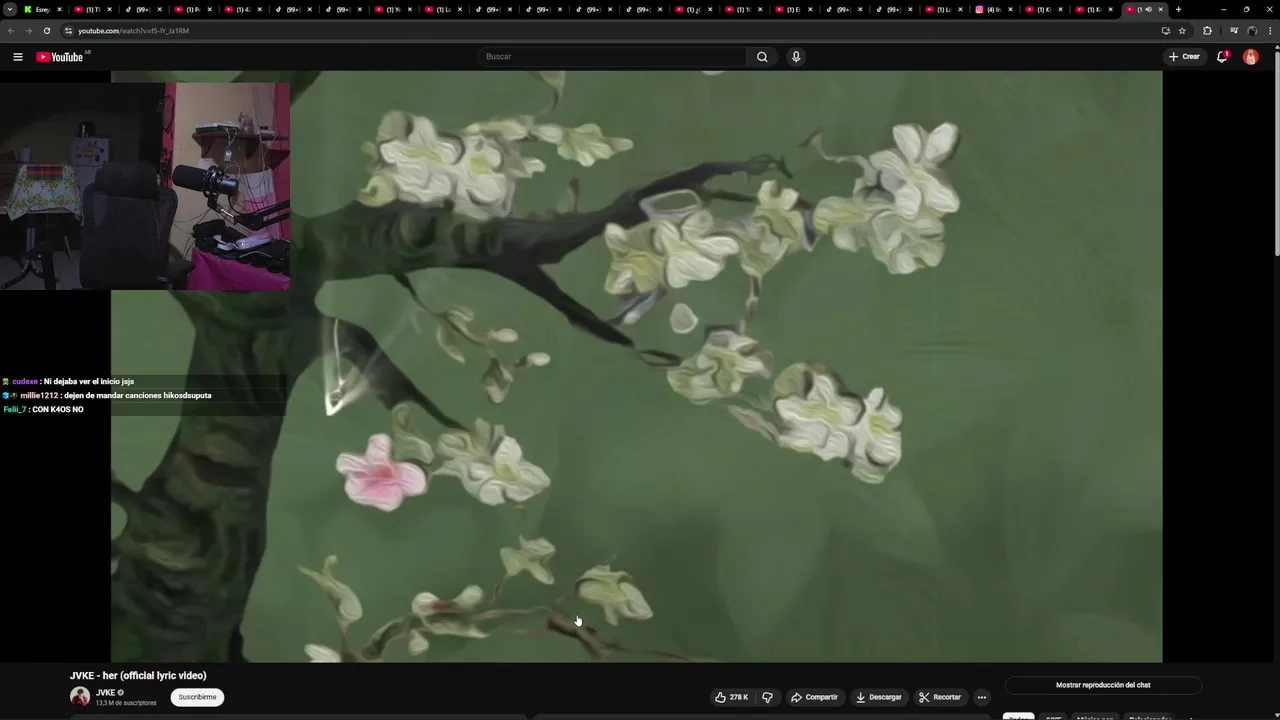This screenshot has width=1280, height=720.
Task: Click the video title 'JVKE - her (official lyric video)'
Action: 138,676
